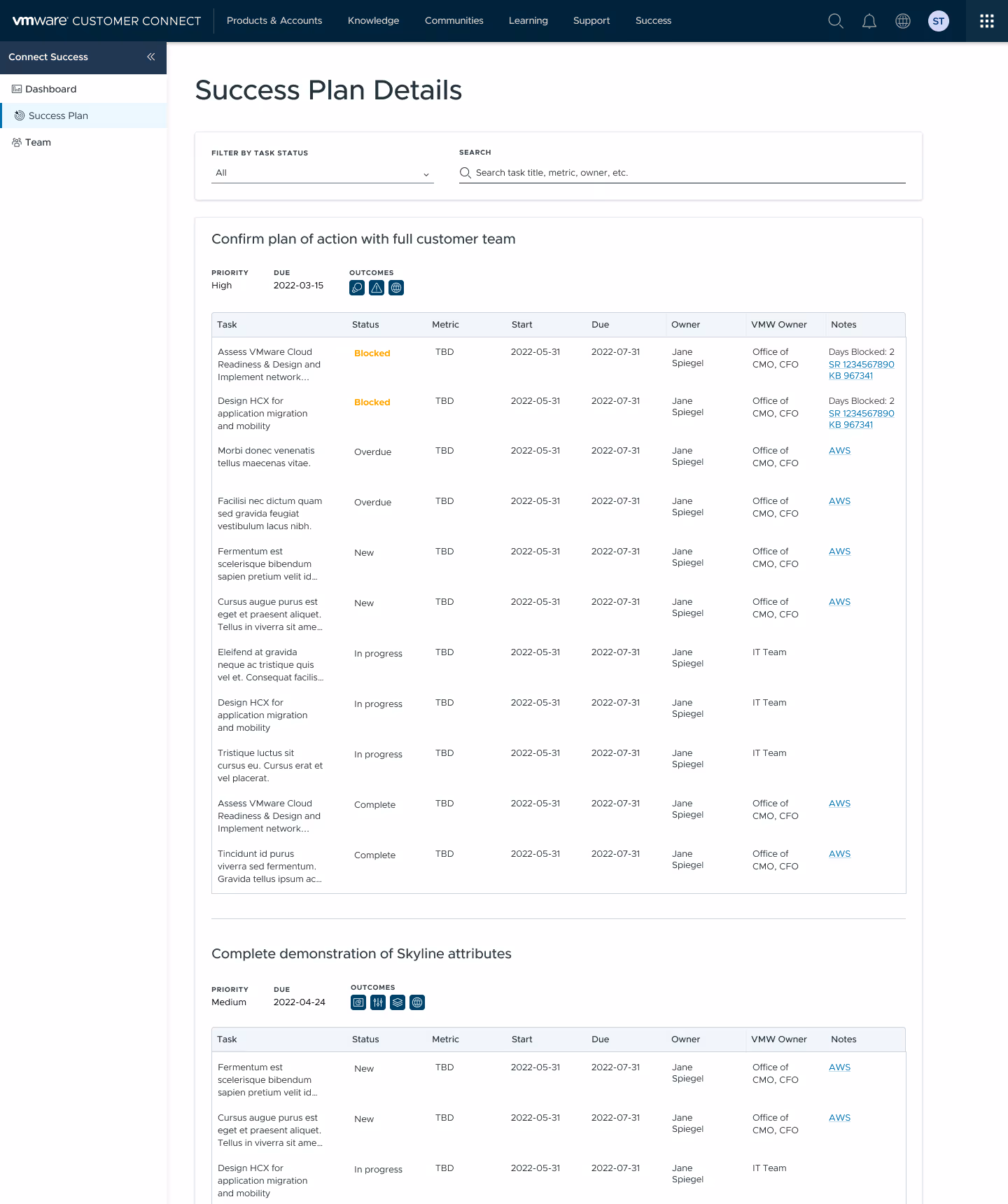Click due date 2022-04-24
This screenshot has height=1204, width=1008.
pos(299,1002)
